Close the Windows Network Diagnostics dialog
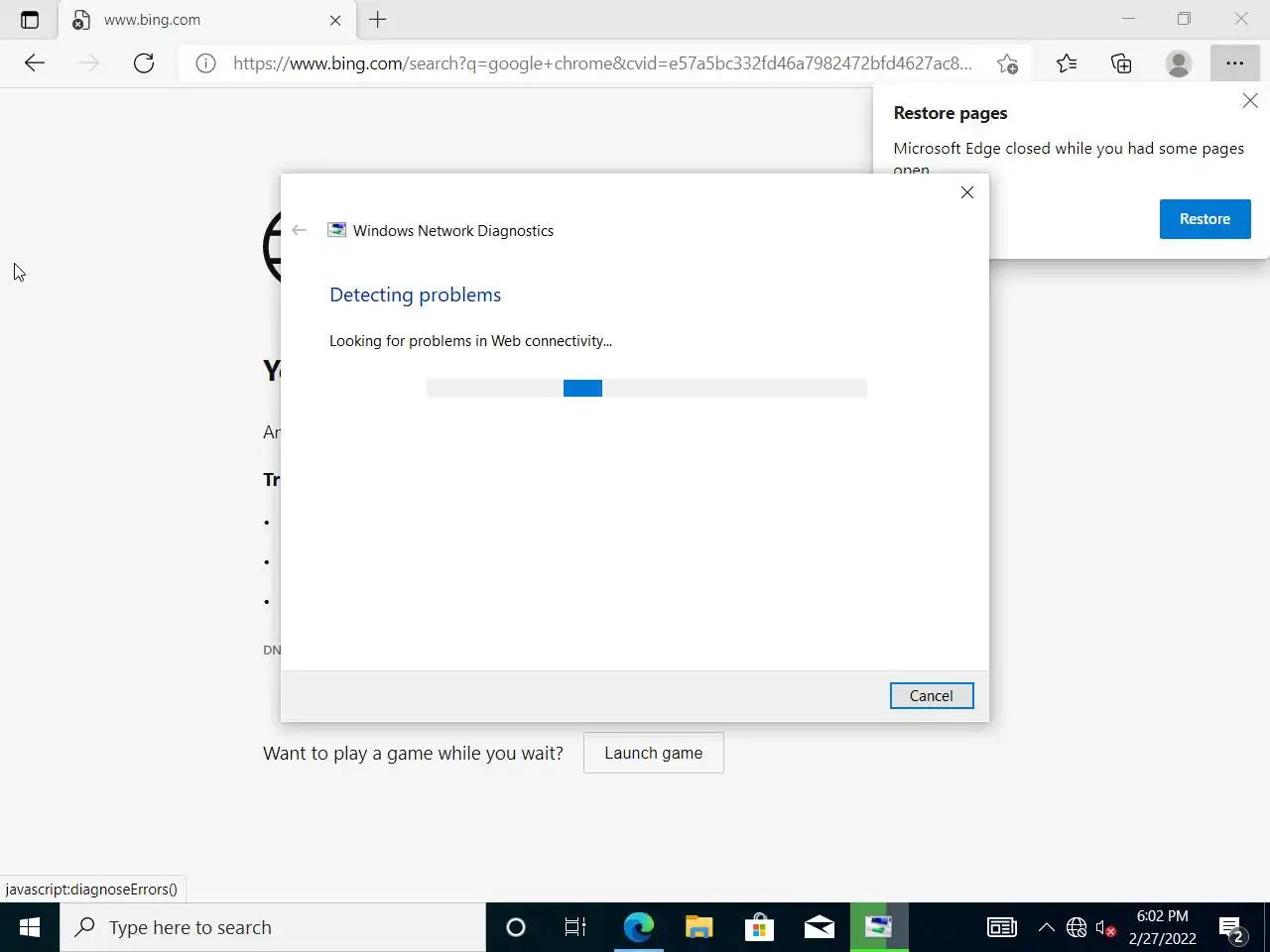The width and height of the screenshot is (1270, 952). point(967,192)
